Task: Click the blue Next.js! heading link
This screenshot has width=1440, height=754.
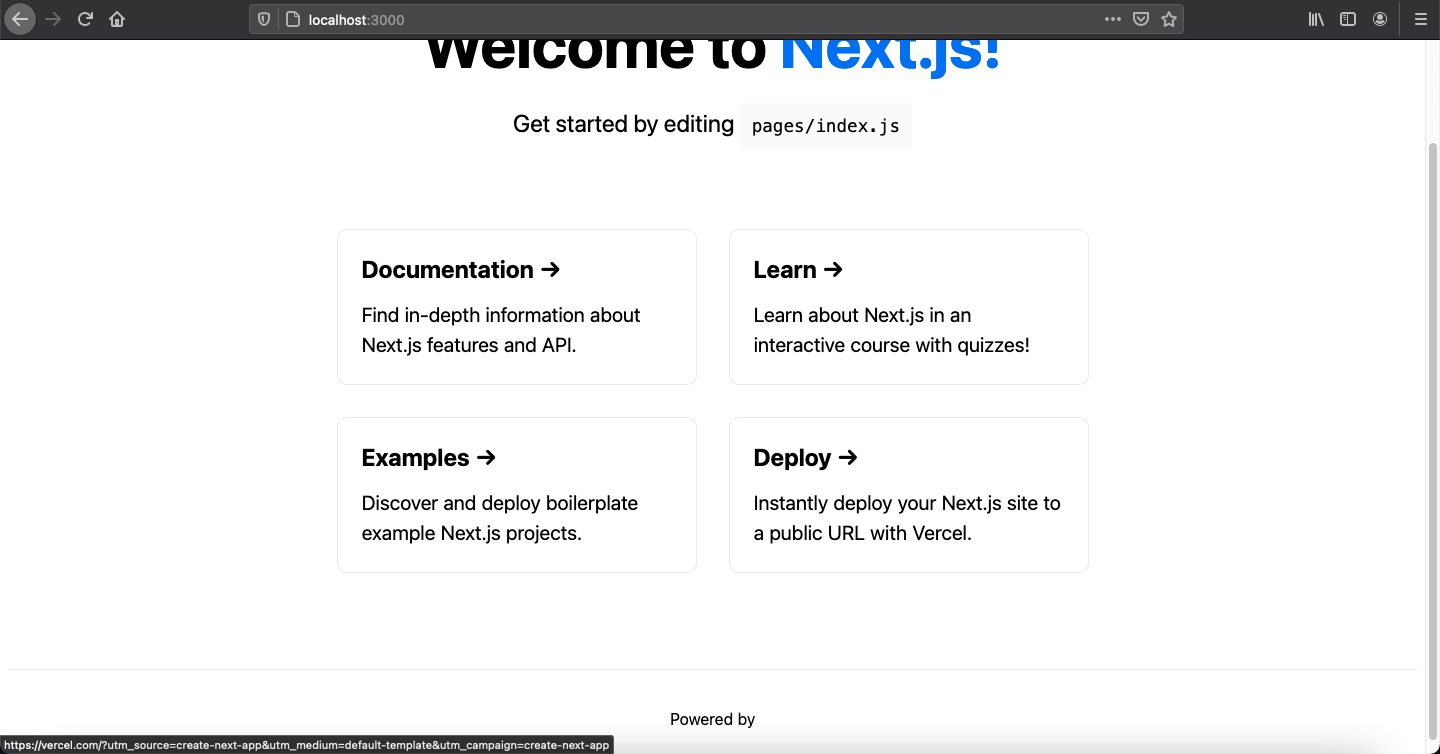Action: coord(888,48)
